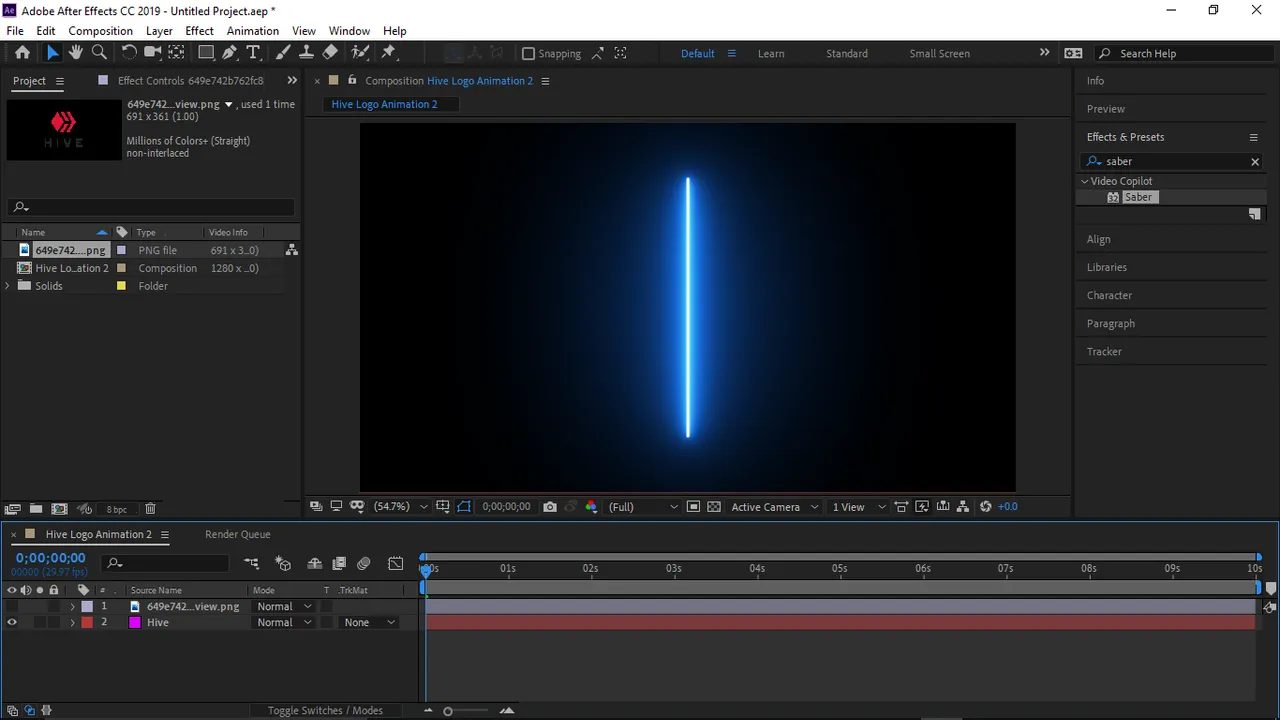The width and height of the screenshot is (1280, 720).
Task: Click the Take Snapshot camera icon
Action: [x=550, y=507]
